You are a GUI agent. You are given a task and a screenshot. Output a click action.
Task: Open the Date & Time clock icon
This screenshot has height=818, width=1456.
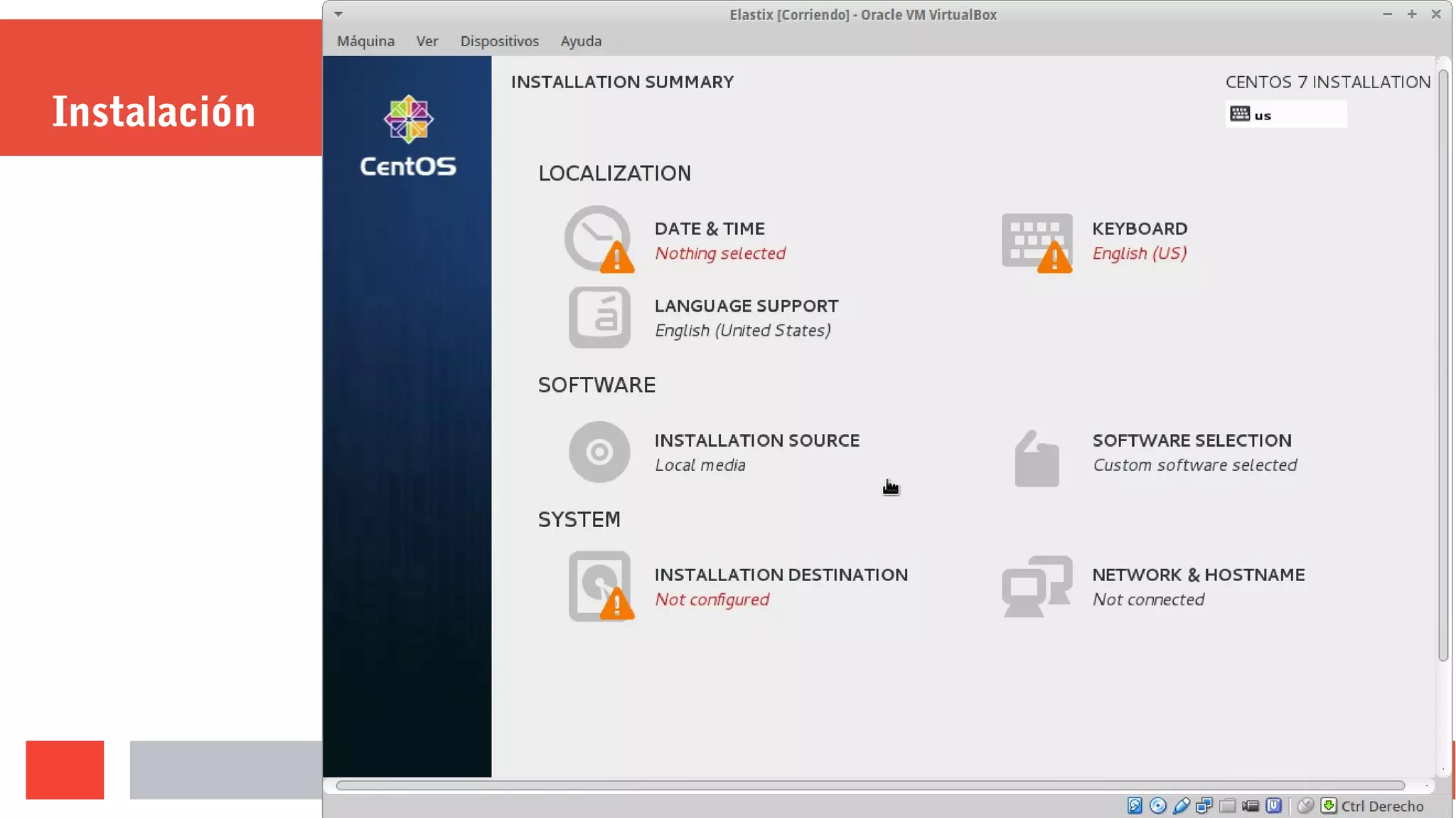598,239
